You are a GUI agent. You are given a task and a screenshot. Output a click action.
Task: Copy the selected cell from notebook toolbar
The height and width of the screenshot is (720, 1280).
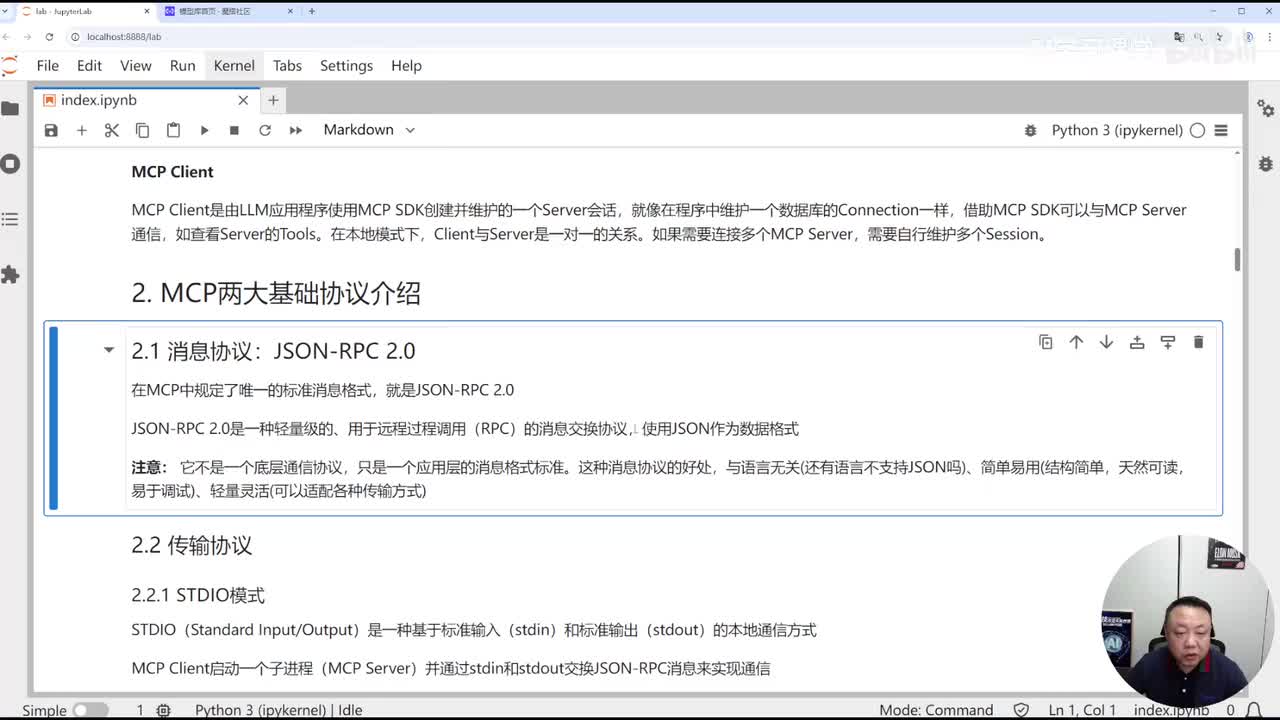142,130
